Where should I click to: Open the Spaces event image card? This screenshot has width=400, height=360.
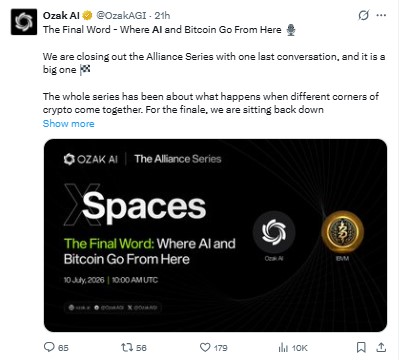215,235
